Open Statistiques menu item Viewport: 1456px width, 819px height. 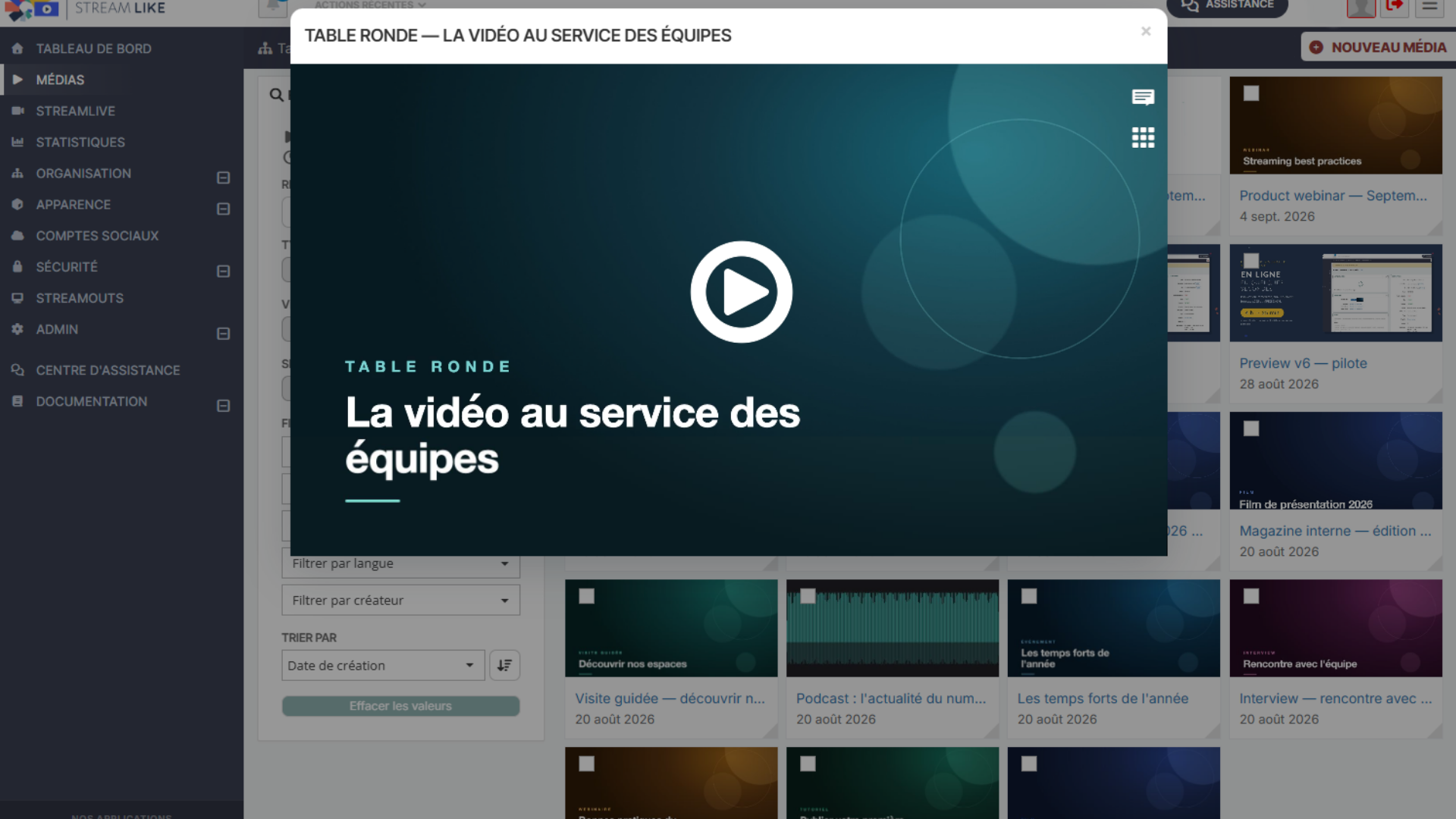(x=80, y=142)
